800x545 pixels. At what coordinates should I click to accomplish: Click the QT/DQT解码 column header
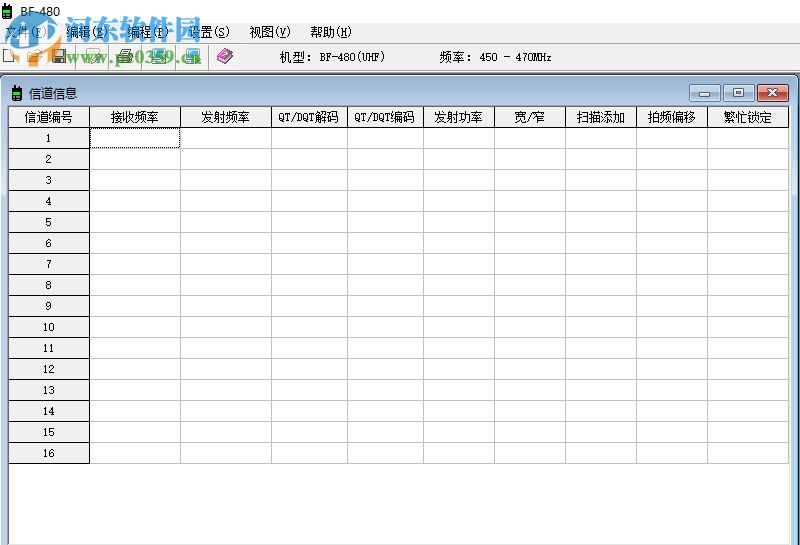pyautogui.click(x=309, y=117)
